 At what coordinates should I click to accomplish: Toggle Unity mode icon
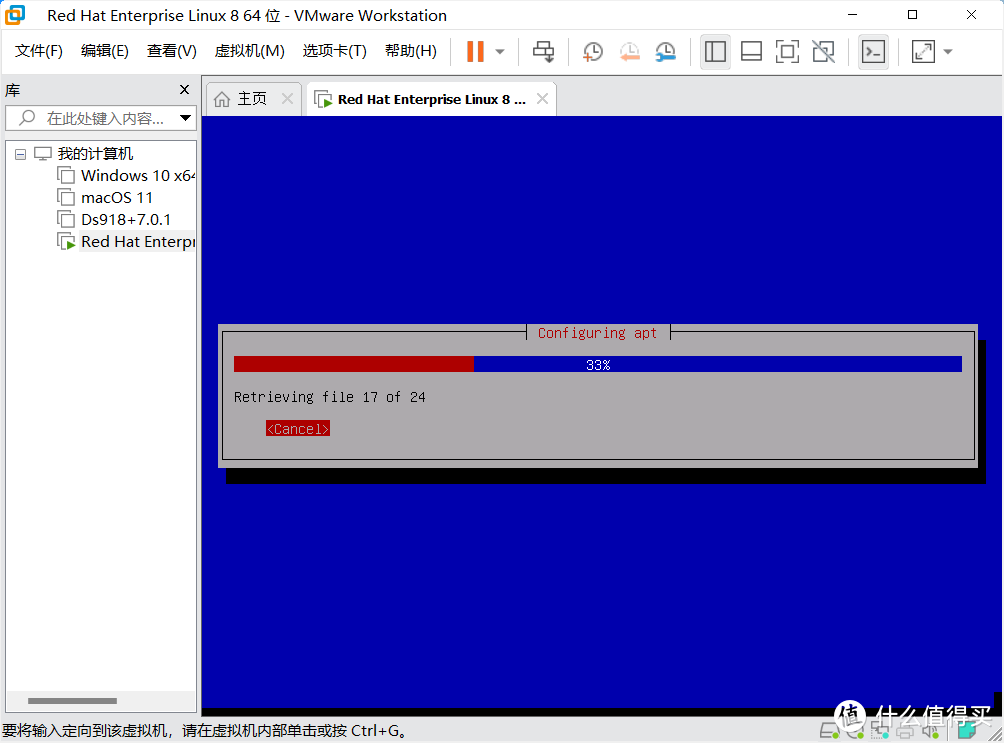823,52
